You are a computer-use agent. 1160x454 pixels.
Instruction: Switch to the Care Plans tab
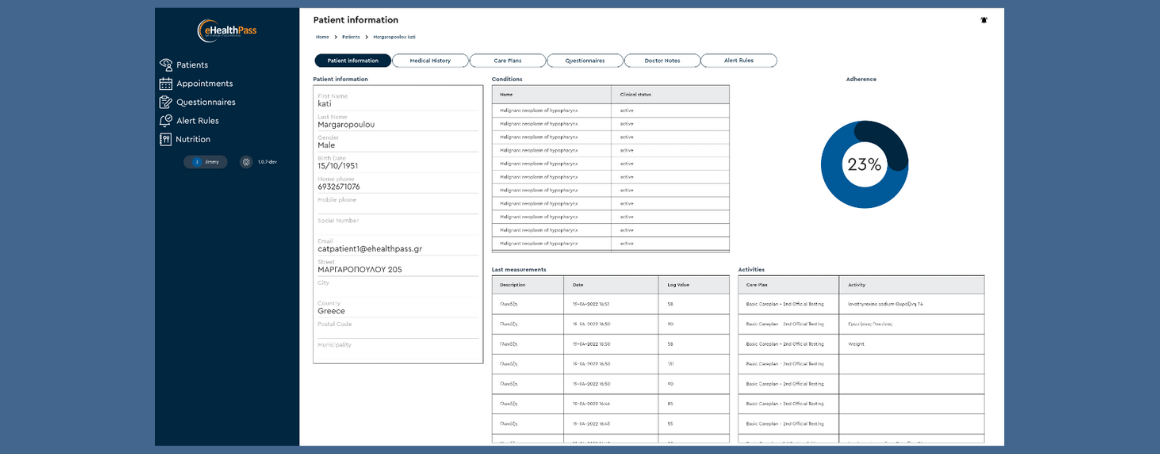[508, 61]
